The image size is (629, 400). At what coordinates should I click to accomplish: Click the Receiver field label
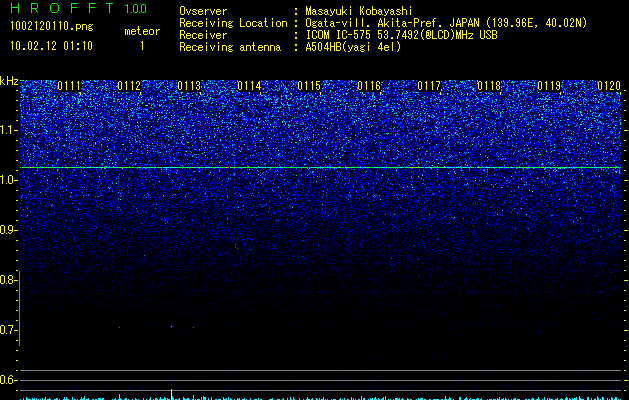point(203,35)
